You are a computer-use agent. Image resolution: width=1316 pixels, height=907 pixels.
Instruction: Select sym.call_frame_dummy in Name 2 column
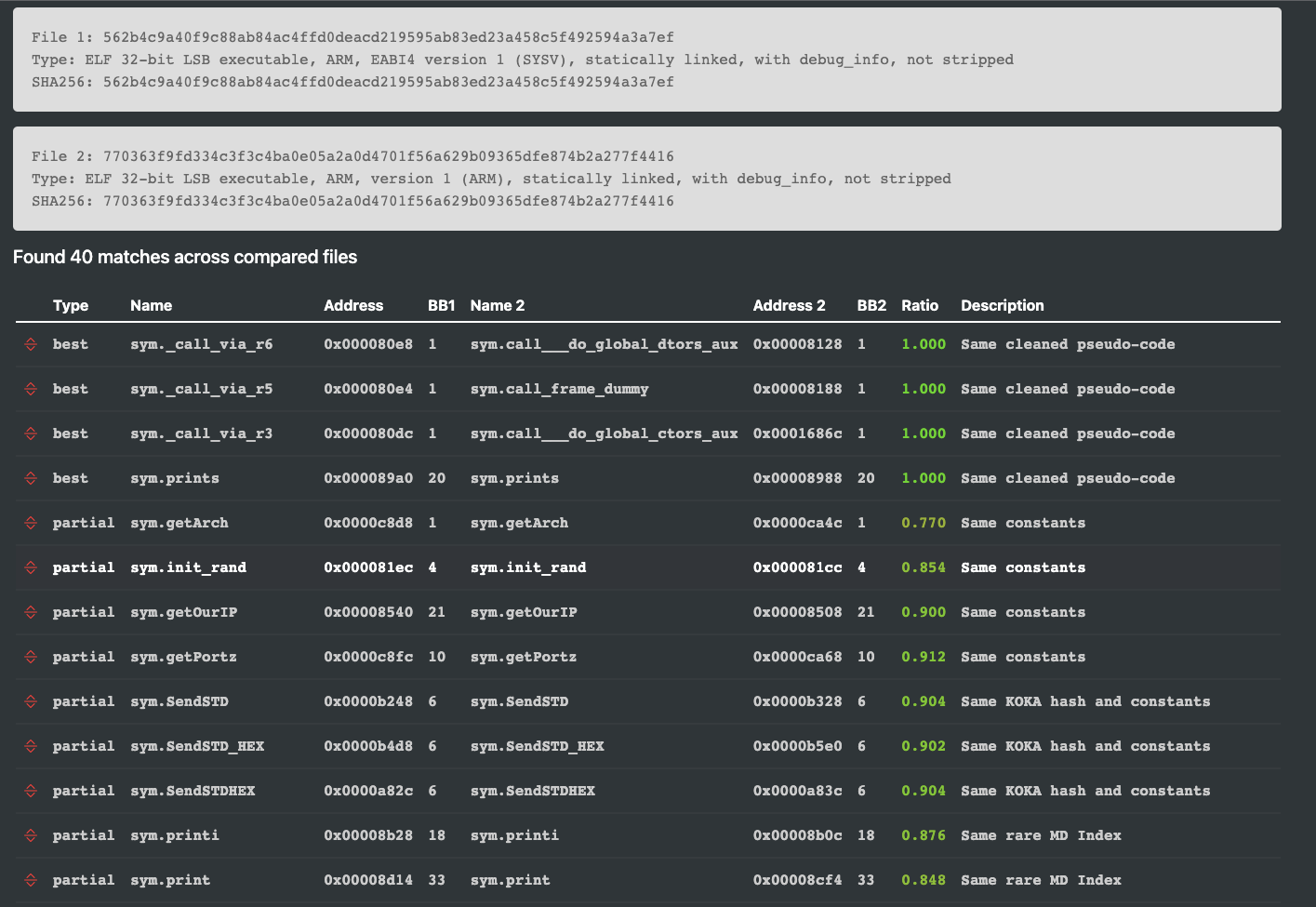coord(559,389)
